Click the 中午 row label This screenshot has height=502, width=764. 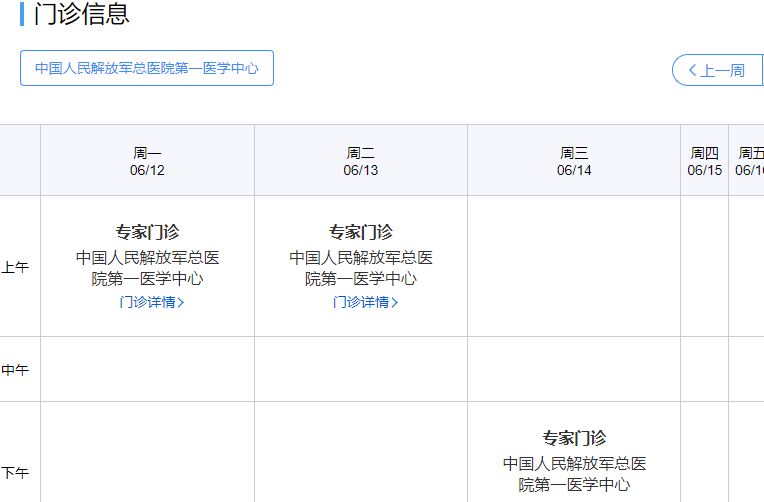click(15, 370)
